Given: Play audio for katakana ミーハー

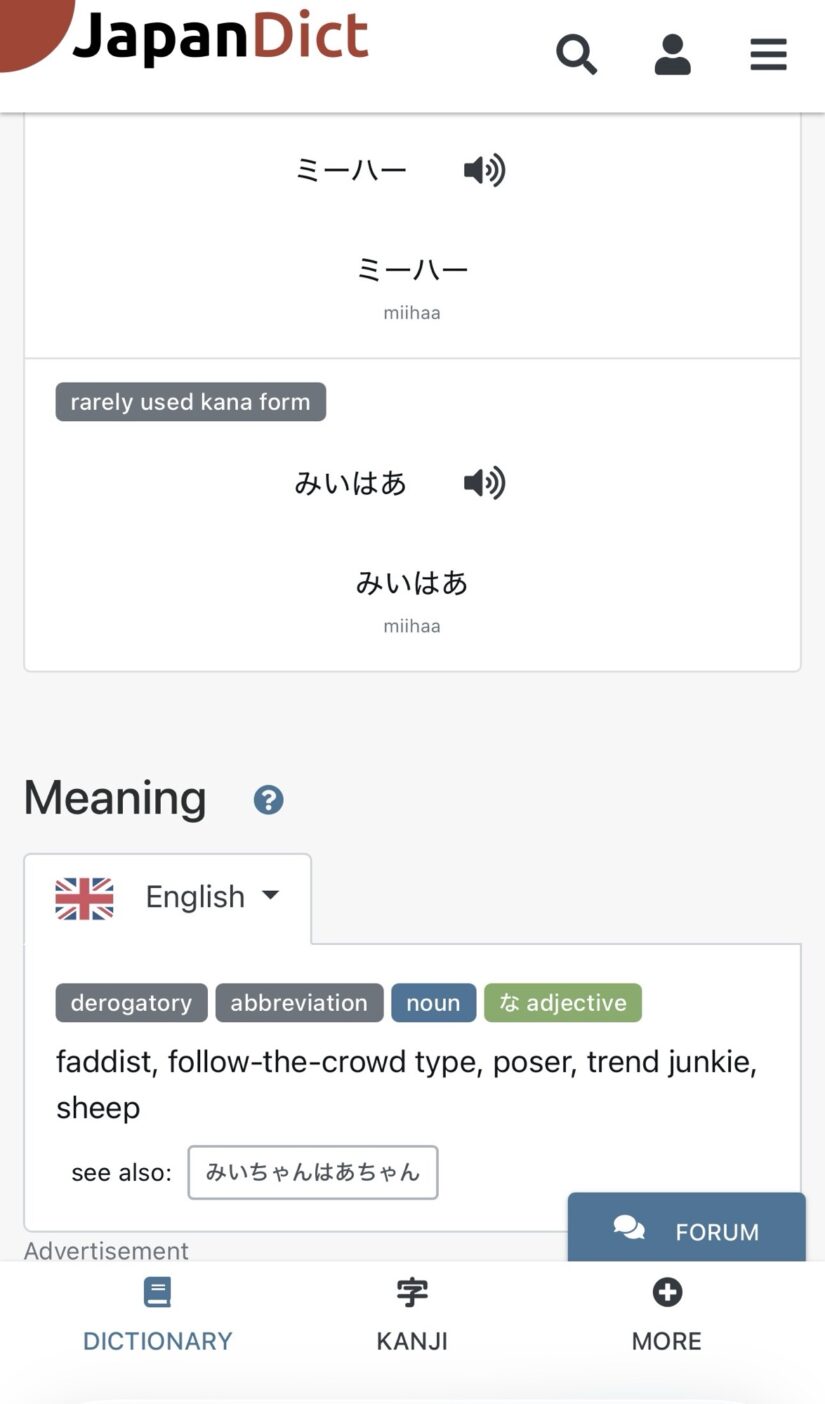Looking at the screenshot, I should pyautogui.click(x=485, y=170).
